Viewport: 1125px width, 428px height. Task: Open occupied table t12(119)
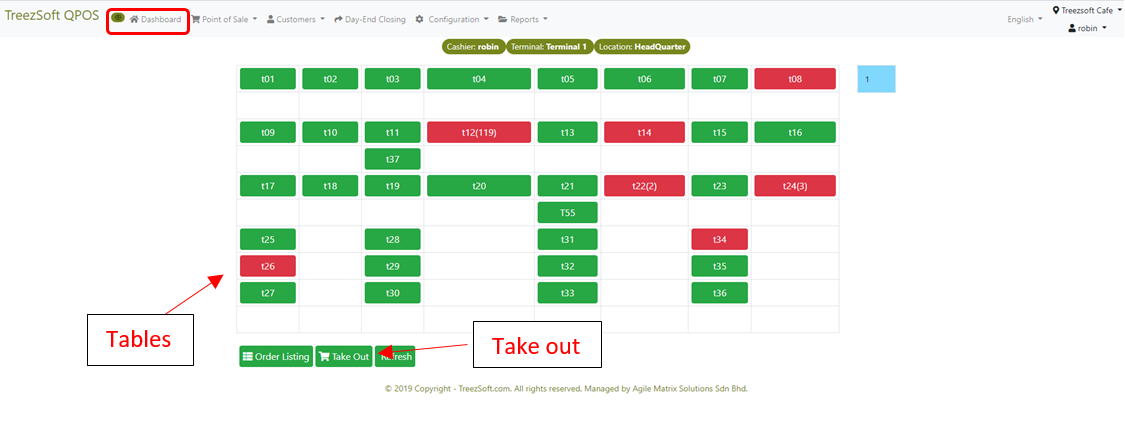(479, 133)
